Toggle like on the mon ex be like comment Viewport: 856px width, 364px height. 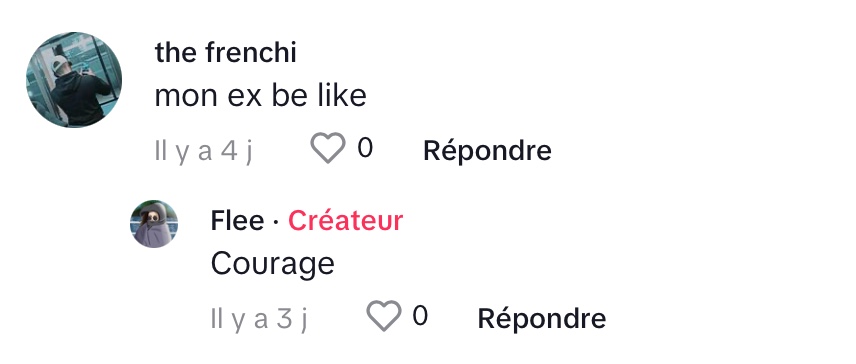coord(328,148)
